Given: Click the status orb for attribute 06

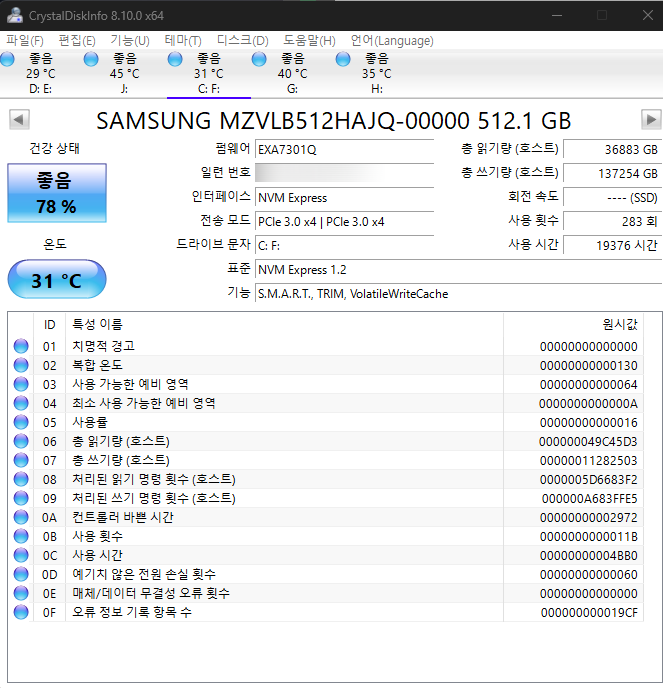Looking at the screenshot, I should pyautogui.click(x=21, y=441).
